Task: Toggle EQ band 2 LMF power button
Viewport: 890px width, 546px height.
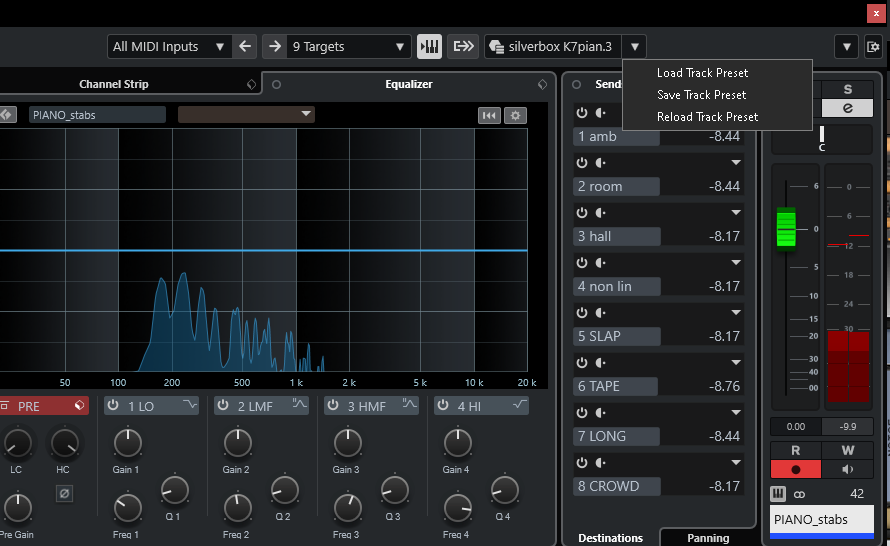Action: [223, 405]
